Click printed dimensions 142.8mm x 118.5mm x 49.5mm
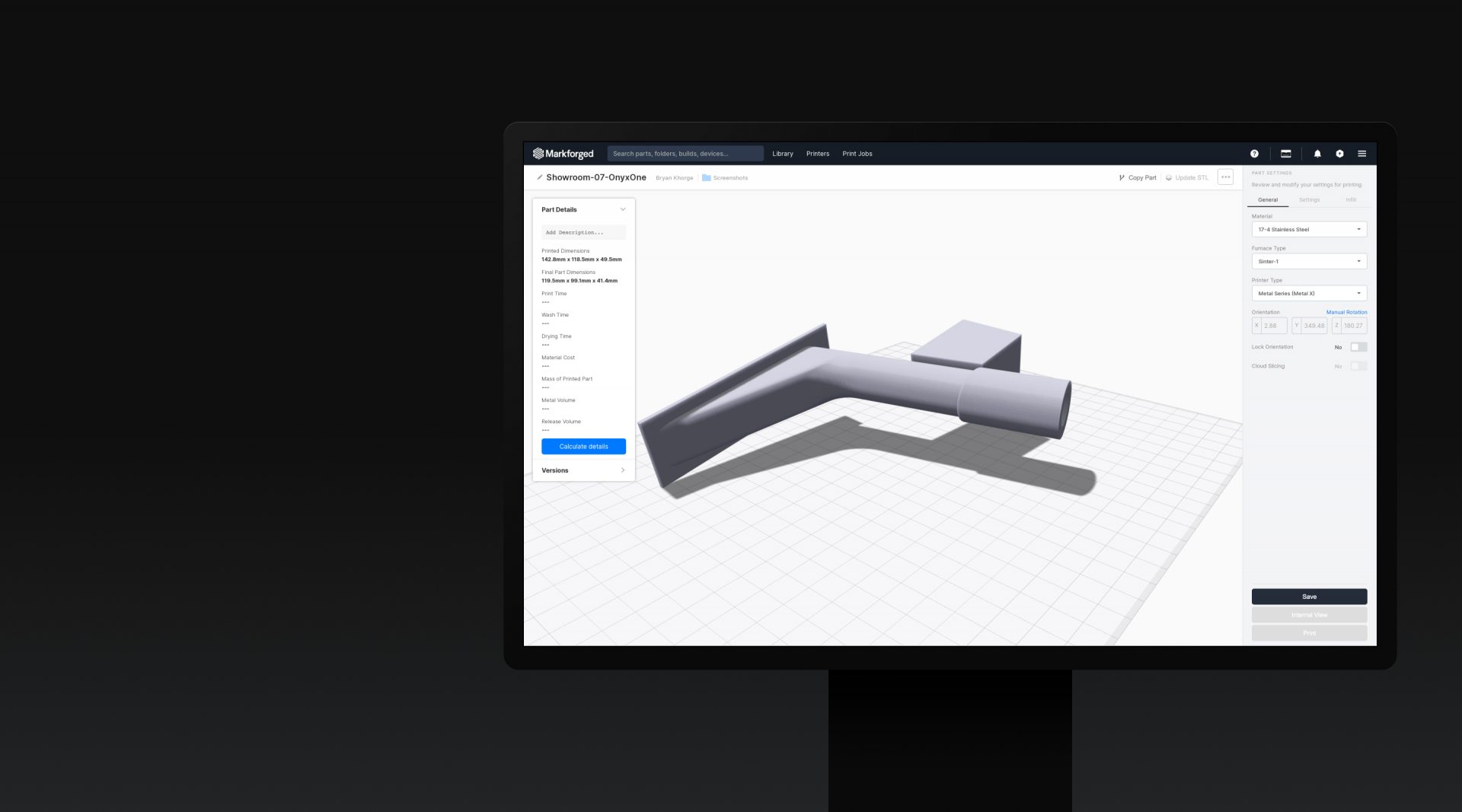The width and height of the screenshot is (1462, 812). point(582,260)
